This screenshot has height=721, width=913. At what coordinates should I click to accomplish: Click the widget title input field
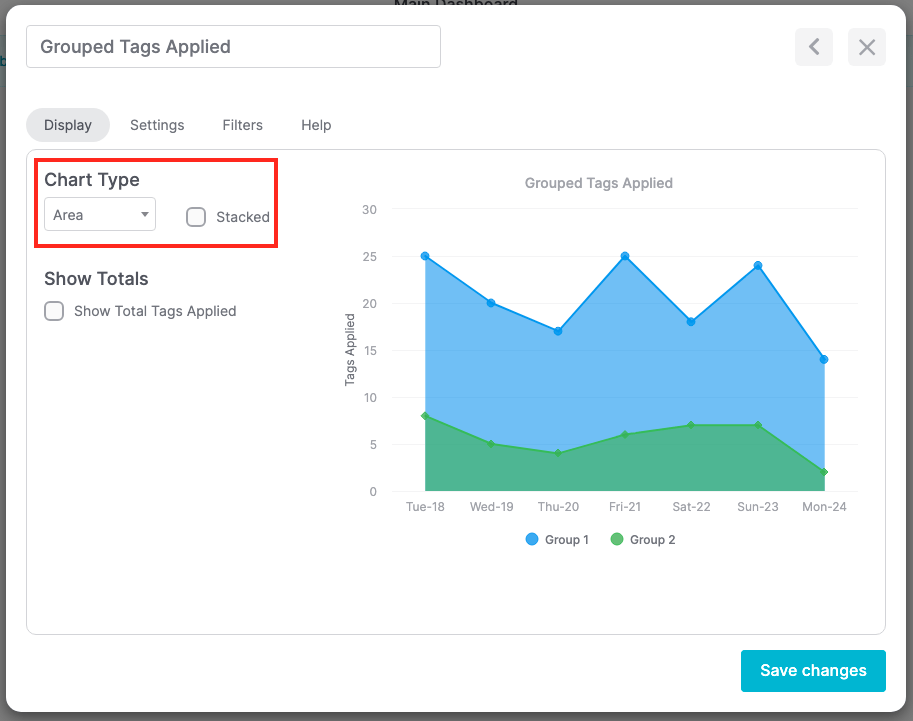tap(233, 46)
